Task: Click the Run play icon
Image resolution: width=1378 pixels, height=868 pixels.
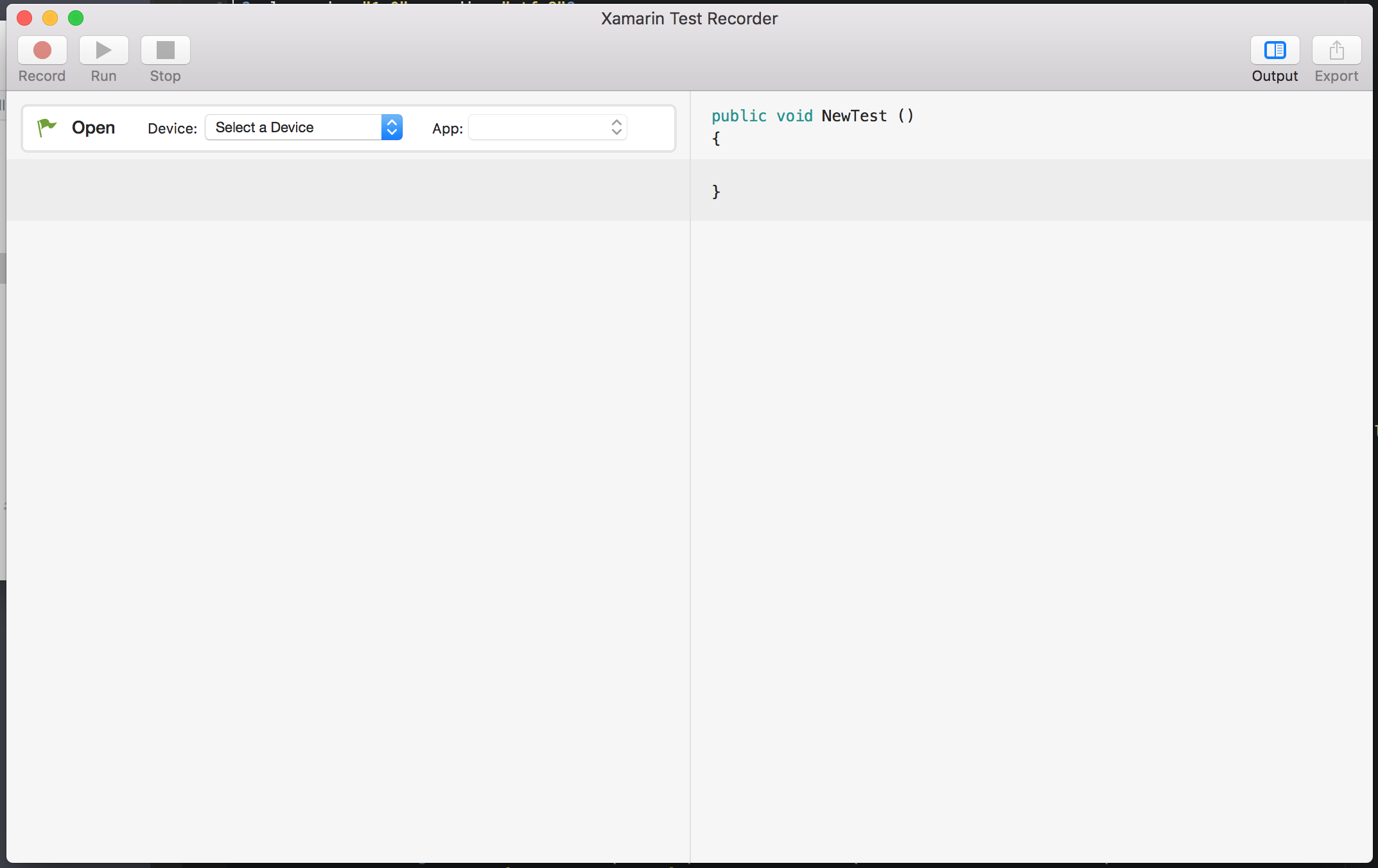Action: pos(103,50)
